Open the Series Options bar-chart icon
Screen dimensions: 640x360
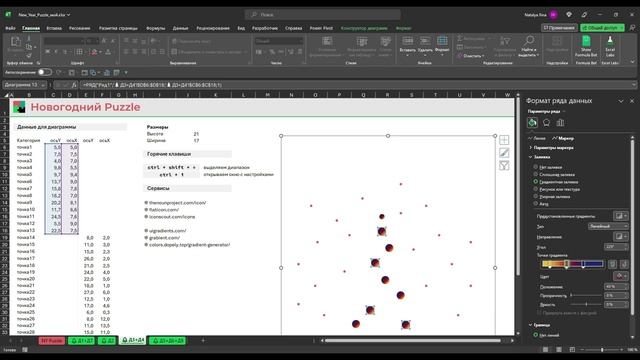point(560,122)
